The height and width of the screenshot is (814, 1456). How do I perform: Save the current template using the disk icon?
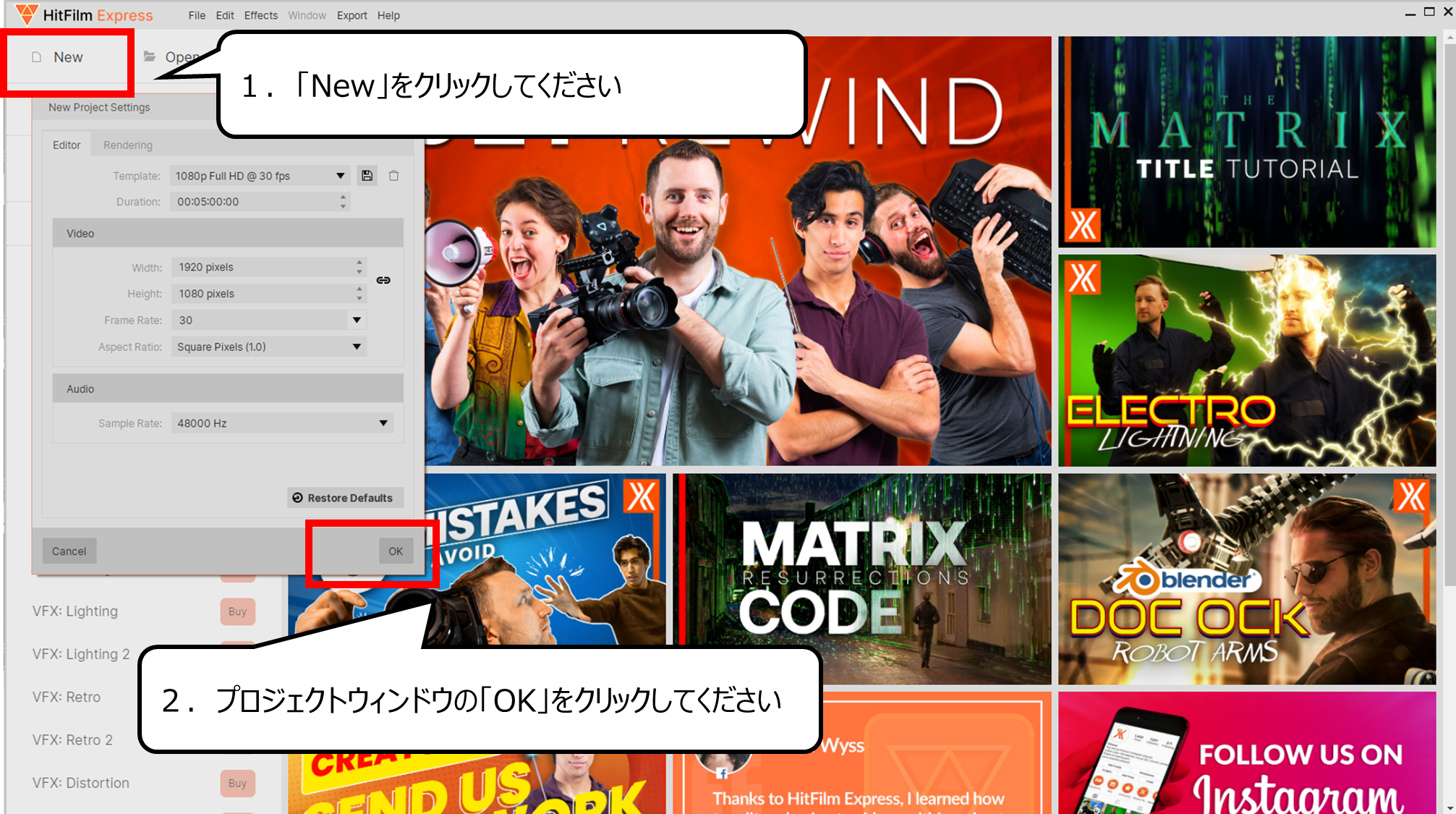(x=367, y=176)
